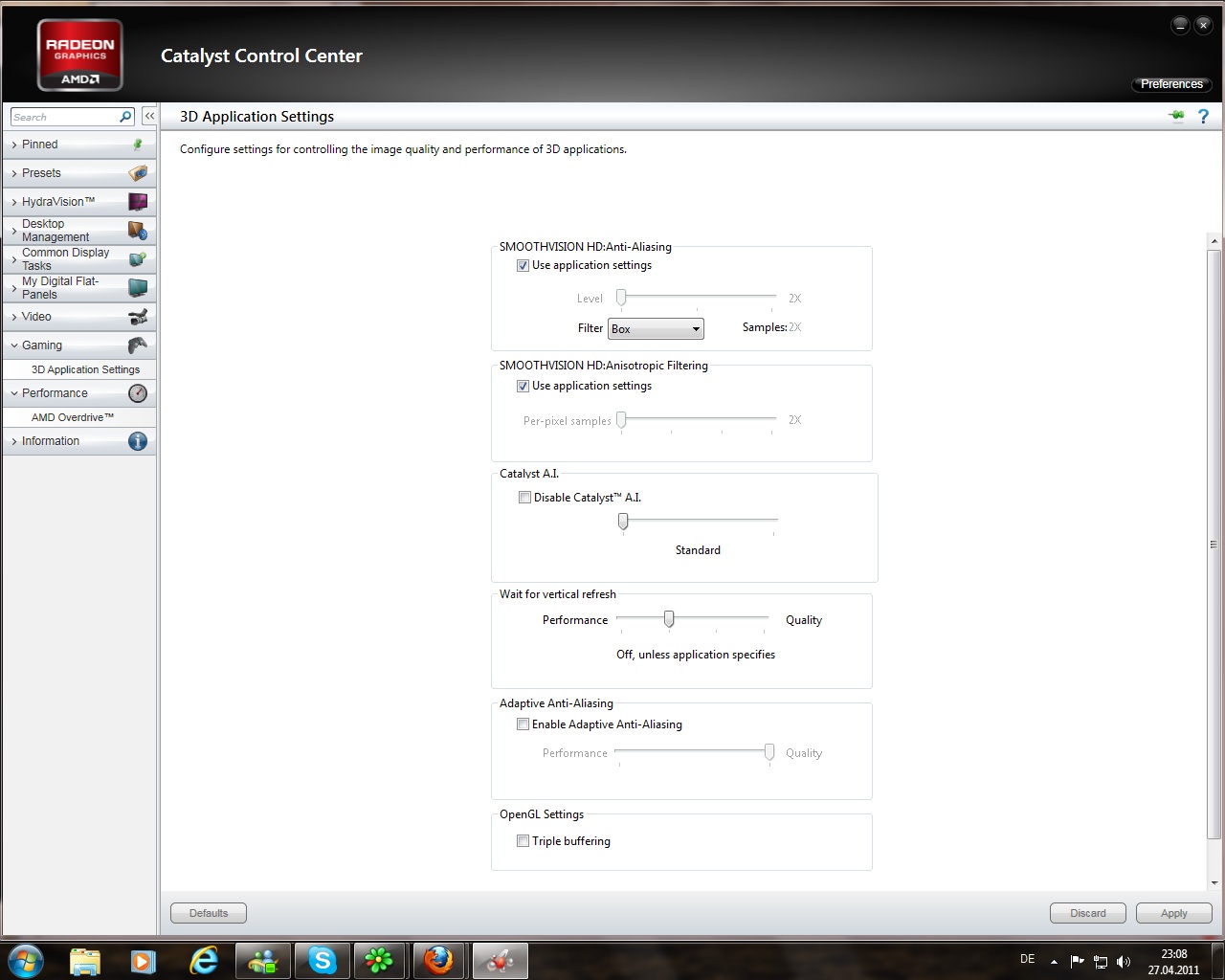
Task: Open Windows Explorer from taskbar
Action: pyautogui.click(x=85, y=961)
